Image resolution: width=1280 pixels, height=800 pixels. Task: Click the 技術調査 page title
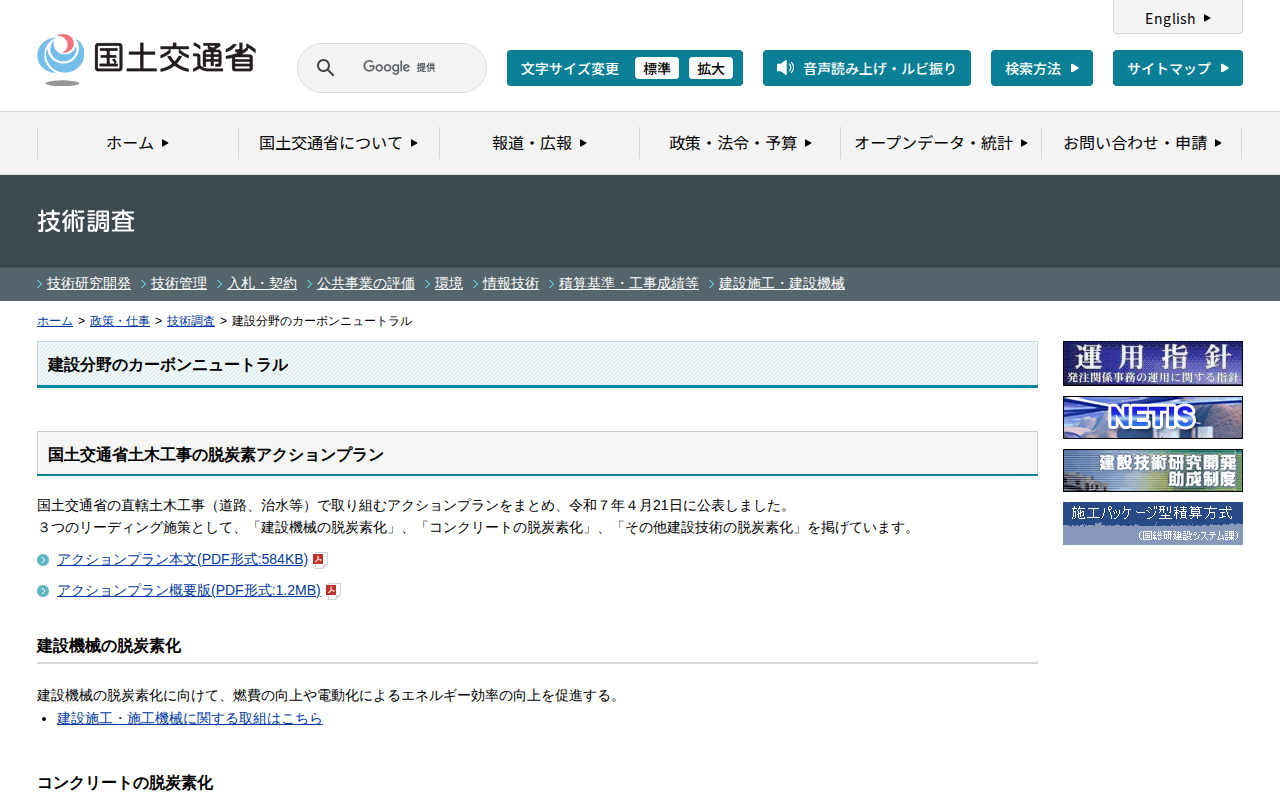(86, 221)
